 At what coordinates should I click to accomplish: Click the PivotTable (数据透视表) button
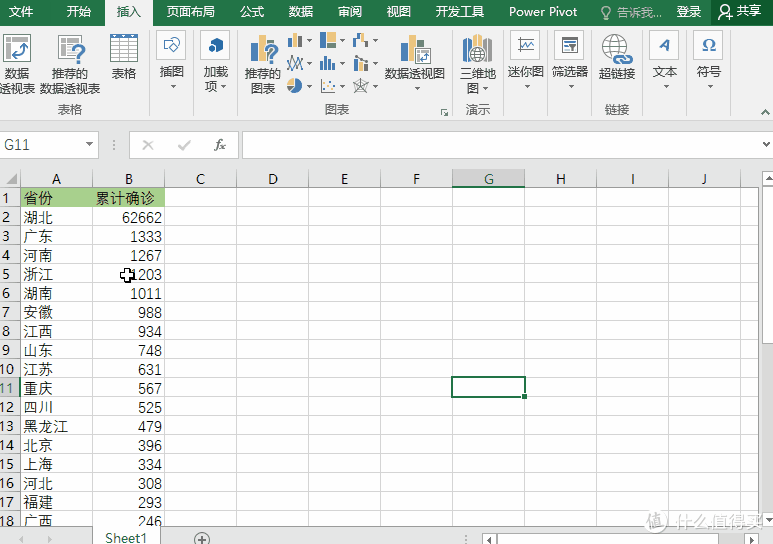coord(16,62)
